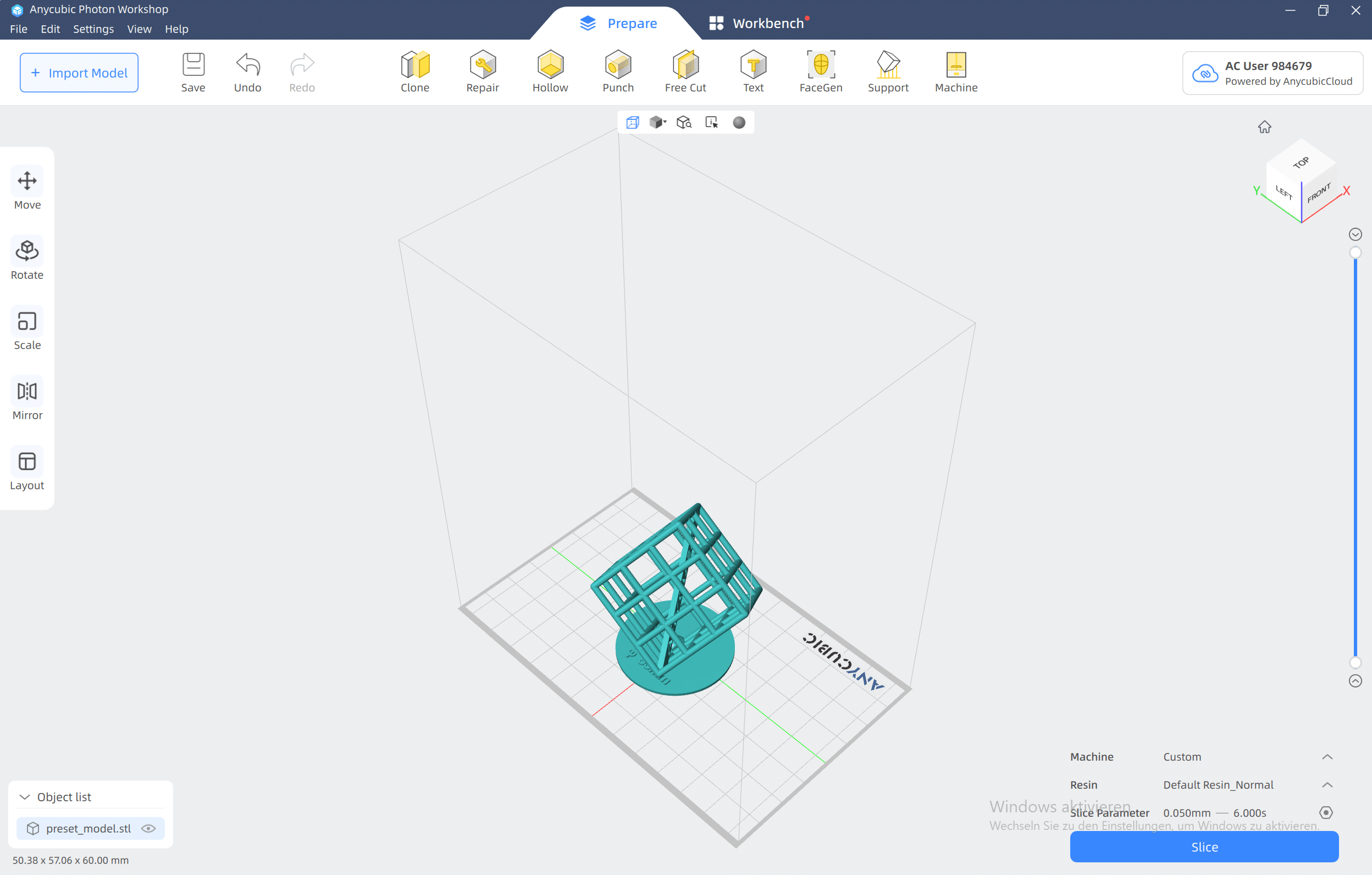Toggle the perspective box view icon
The height and width of the screenshot is (875, 1372).
pos(633,123)
